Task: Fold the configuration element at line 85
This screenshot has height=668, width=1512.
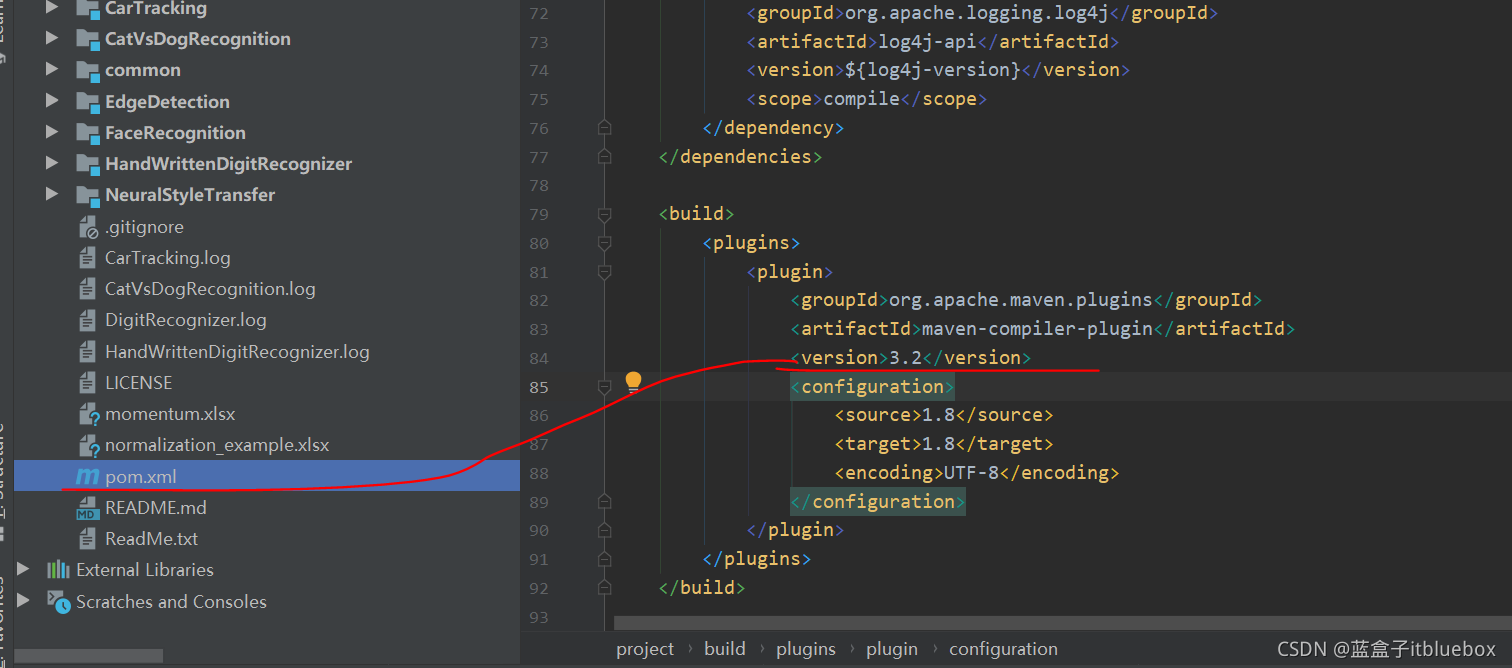Action: tap(604, 386)
